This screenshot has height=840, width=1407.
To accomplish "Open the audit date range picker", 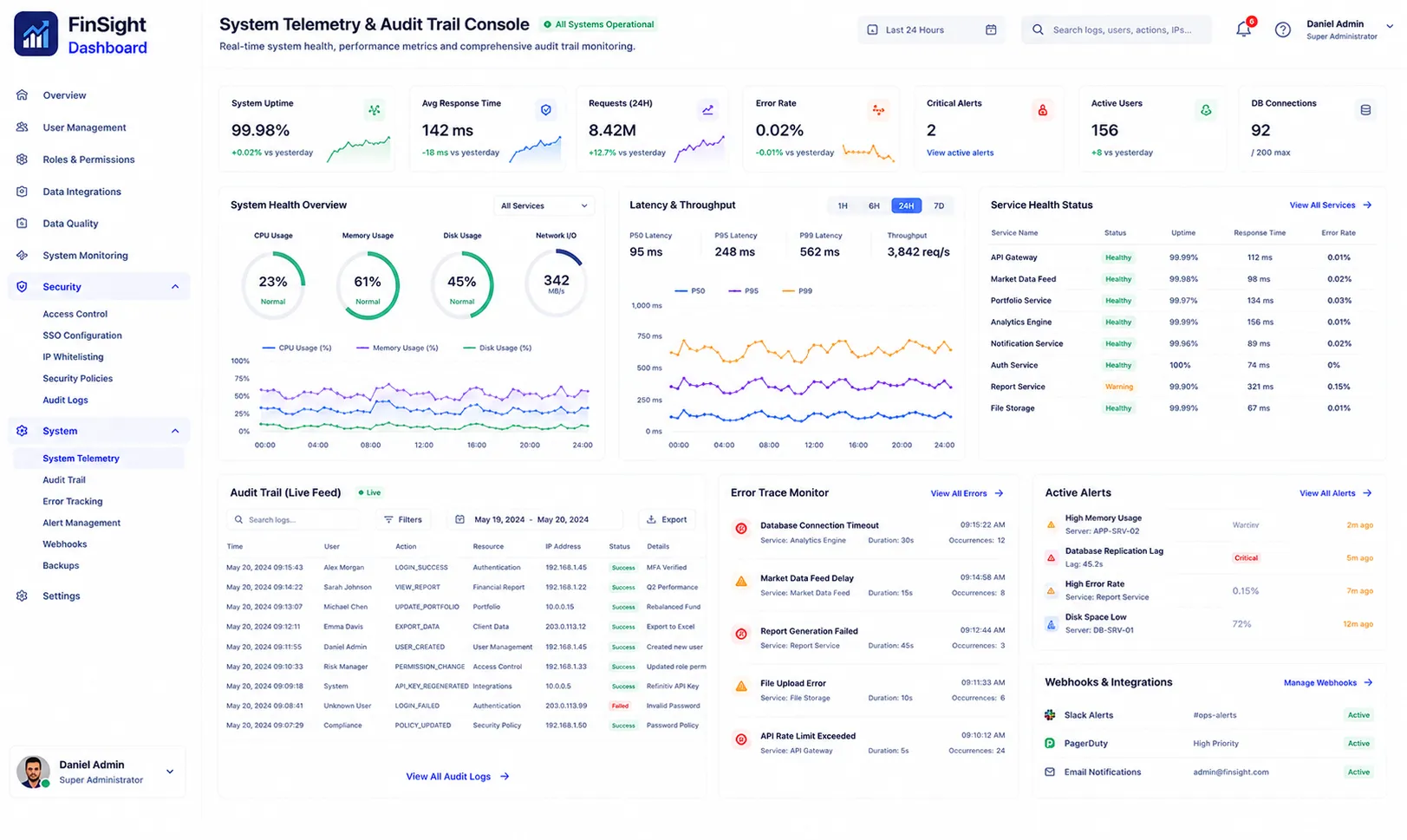I will [x=534, y=520].
